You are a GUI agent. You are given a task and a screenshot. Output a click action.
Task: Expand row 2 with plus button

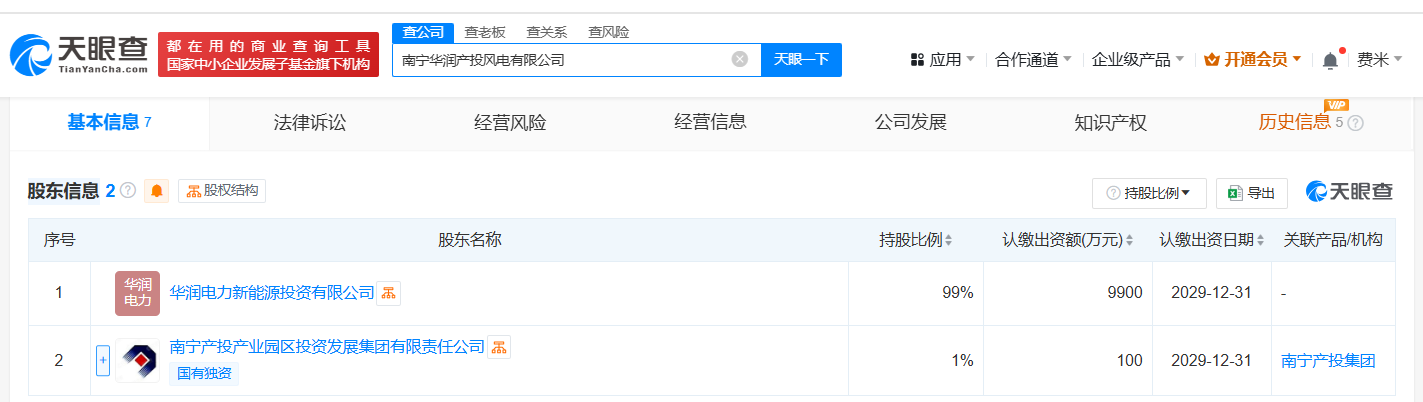pyautogui.click(x=103, y=361)
